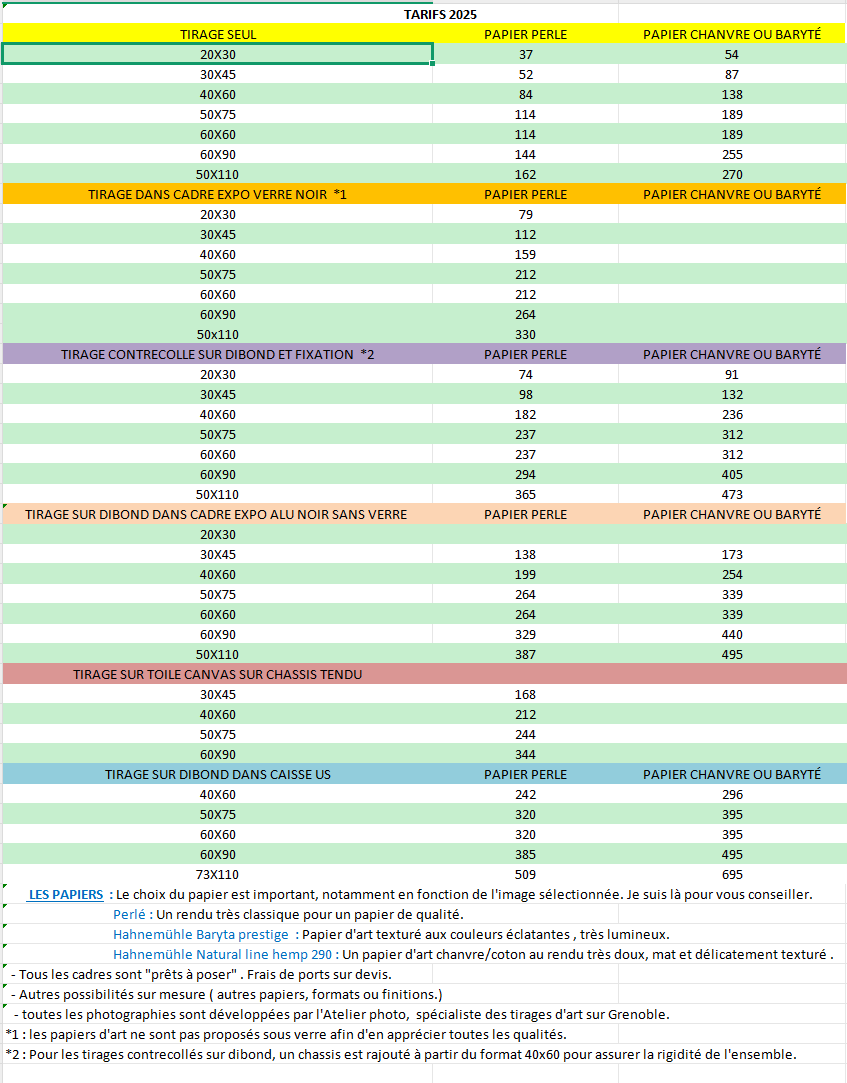Select the TIRAGE SUR DIBOND DANS CADRE EXPO ALU header
This screenshot has height=1083, width=847.
pyautogui.click(x=216, y=514)
